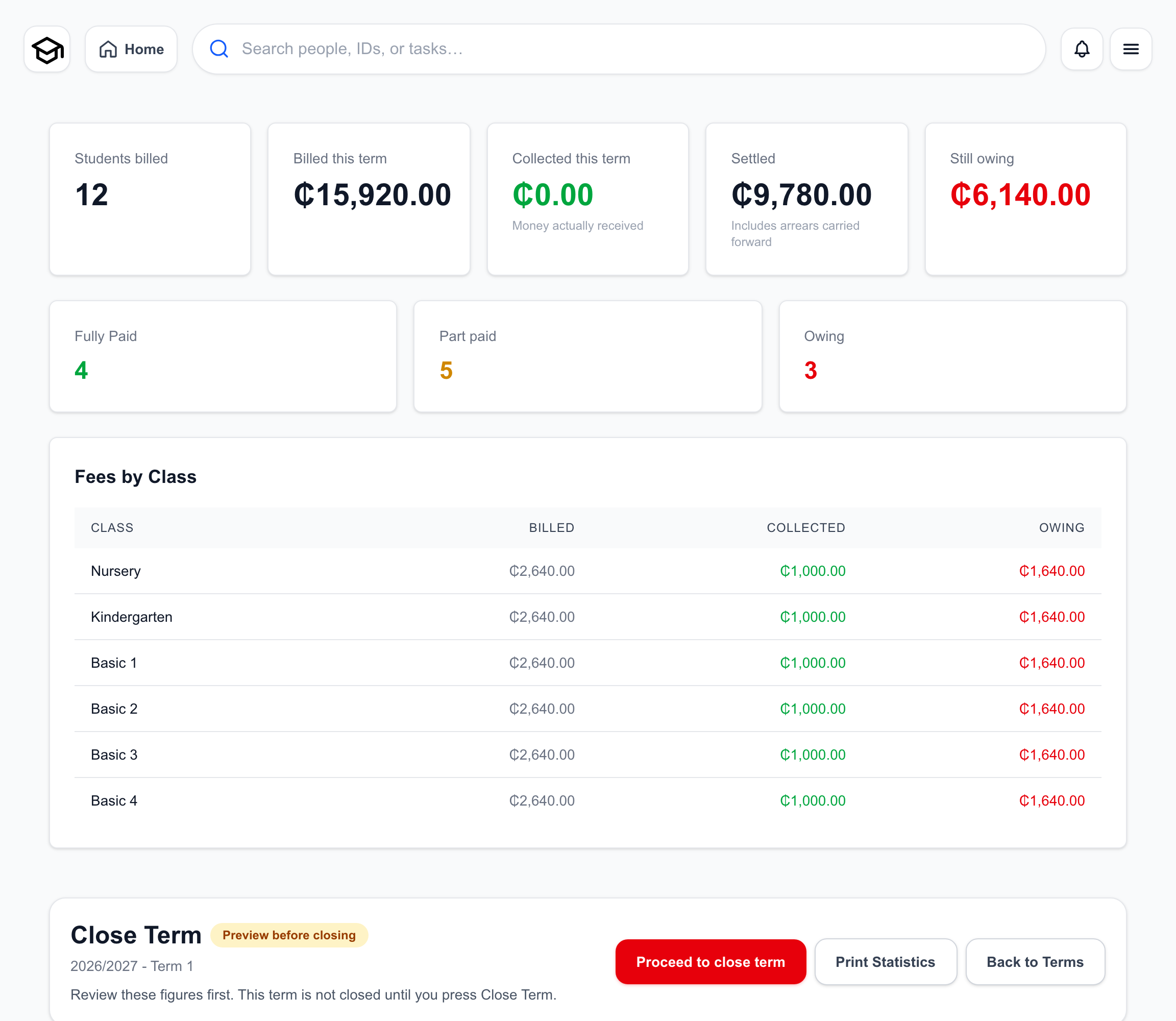Select the Kindergarten row label

tap(132, 617)
